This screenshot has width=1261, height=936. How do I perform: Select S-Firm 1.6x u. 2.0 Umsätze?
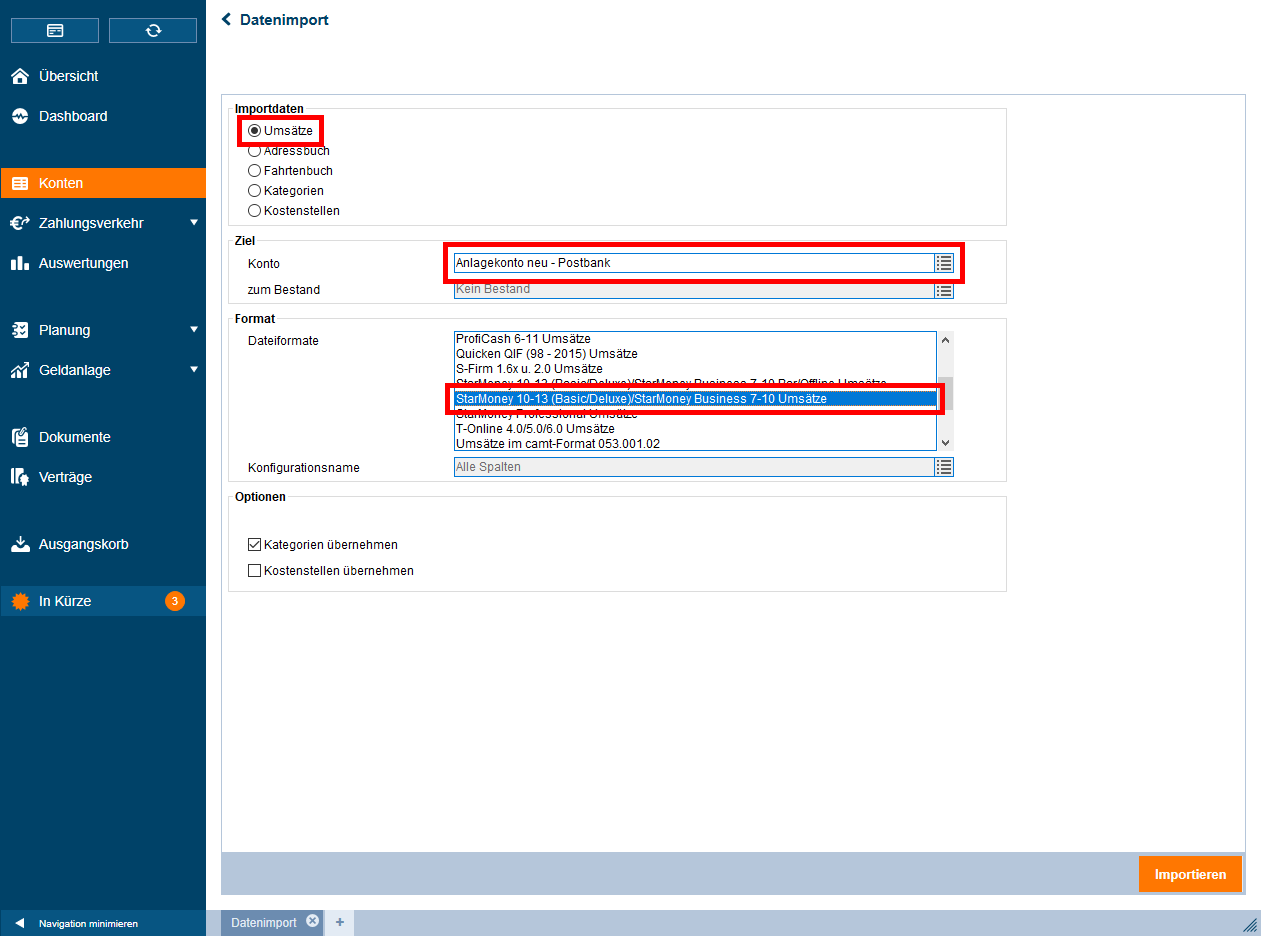695,369
